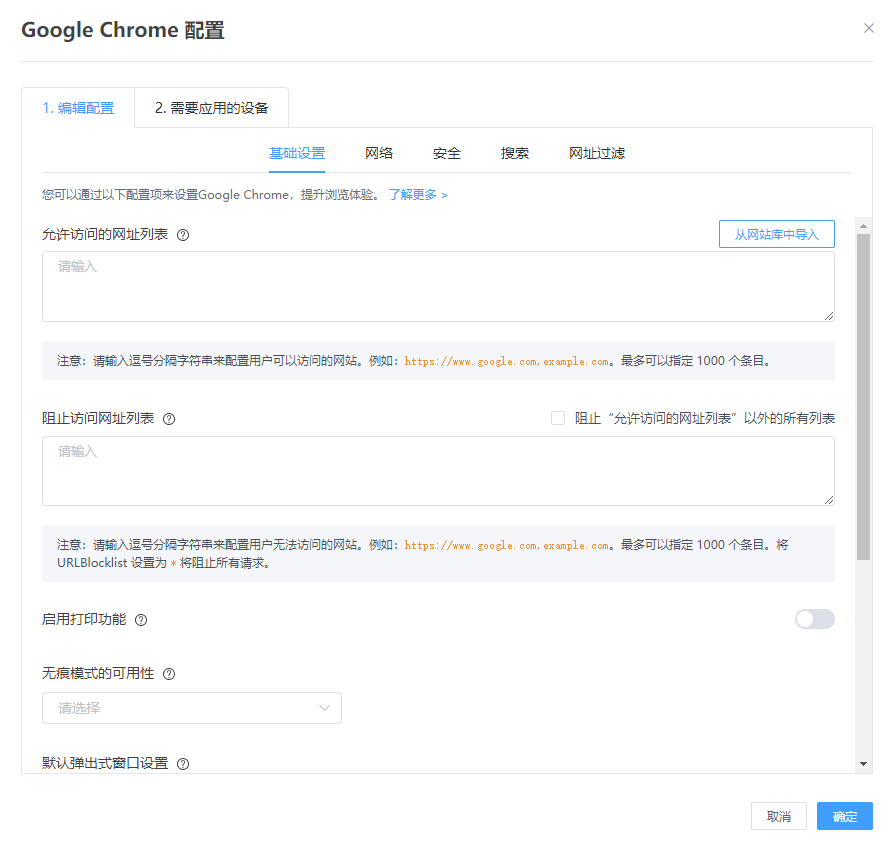The image size is (895, 852).
Task: Confirm with the 确定 button
Action: tap(845, 816)
